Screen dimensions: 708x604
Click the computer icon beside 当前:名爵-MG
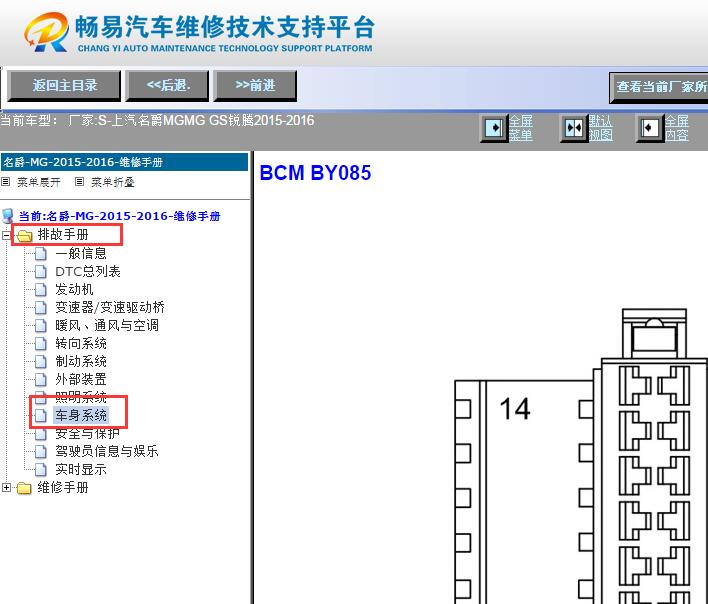pyautogui.click(x=8, y=216)
